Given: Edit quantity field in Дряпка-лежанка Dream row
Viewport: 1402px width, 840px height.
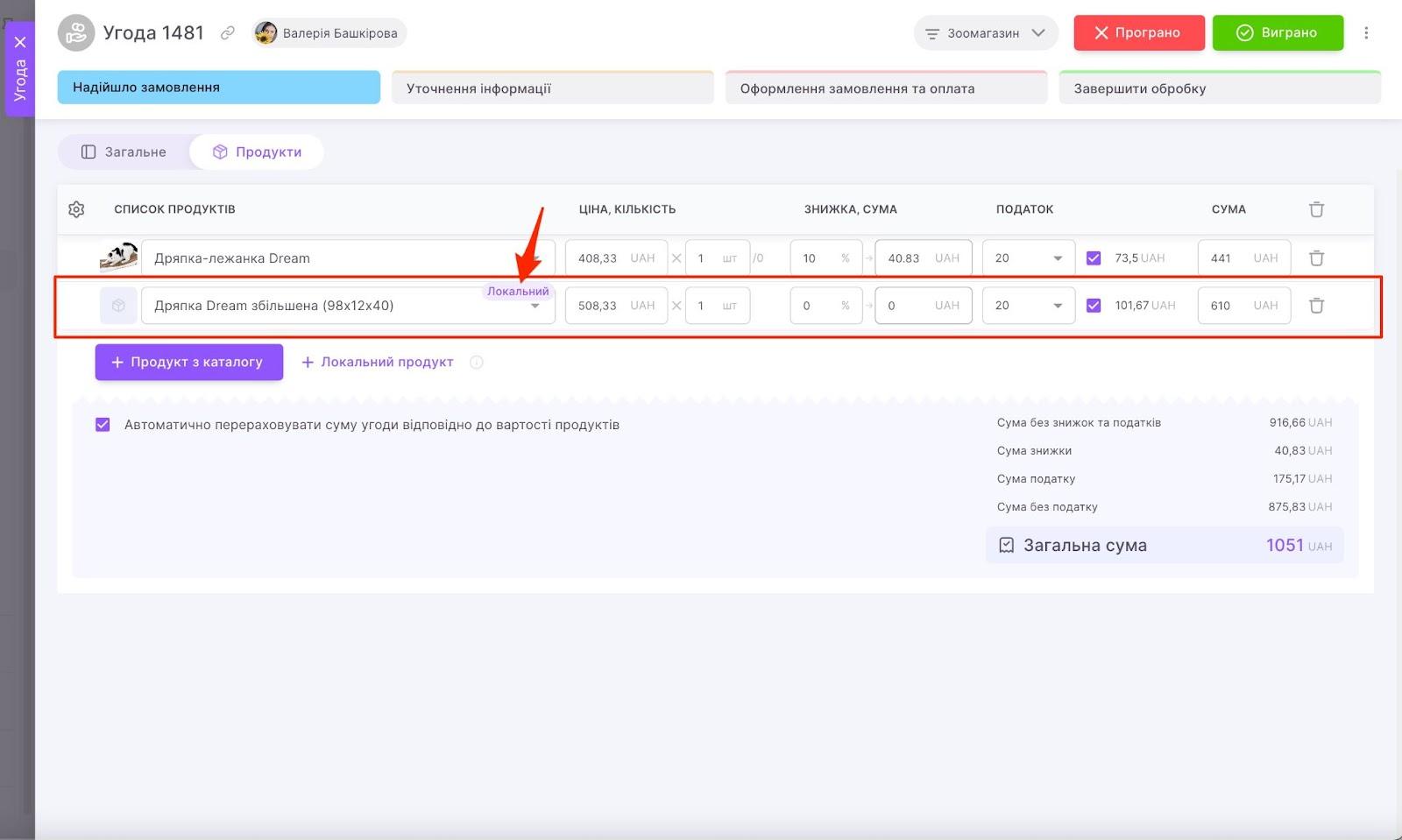Looking at the screenshot, I should 718,258.
